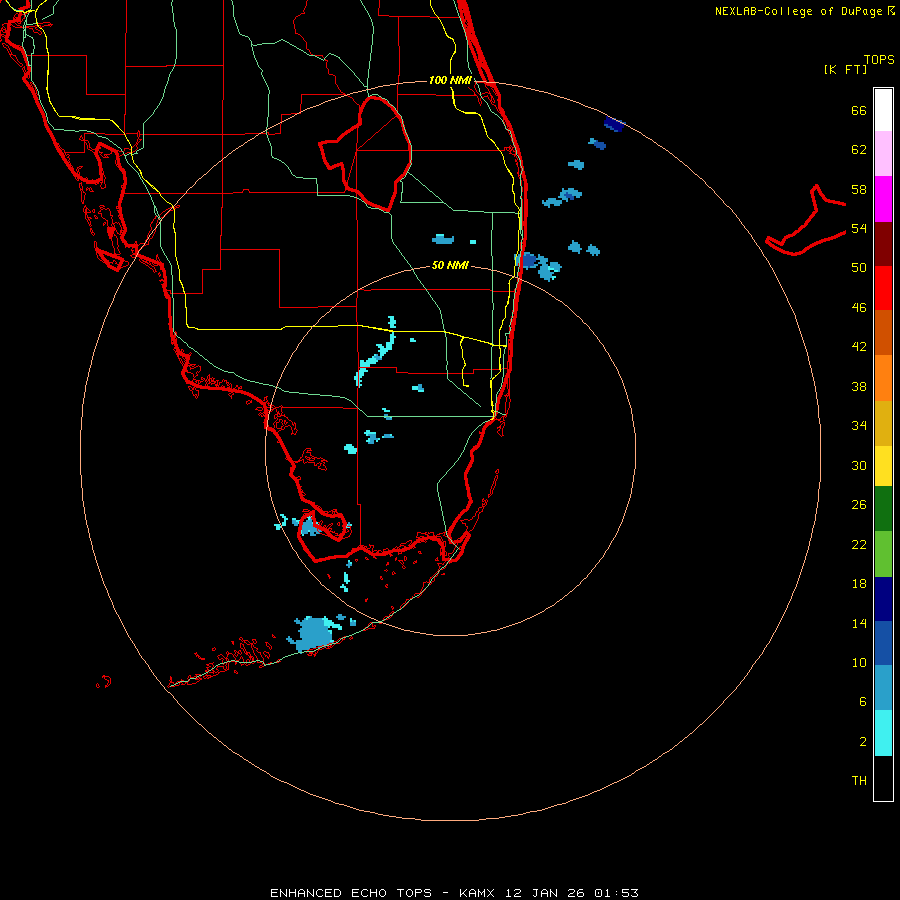The height and width of the screenshot is (900, 900).
Task: Click the 01:53 timestamp in caption
Action: click(x=616, y=893)
